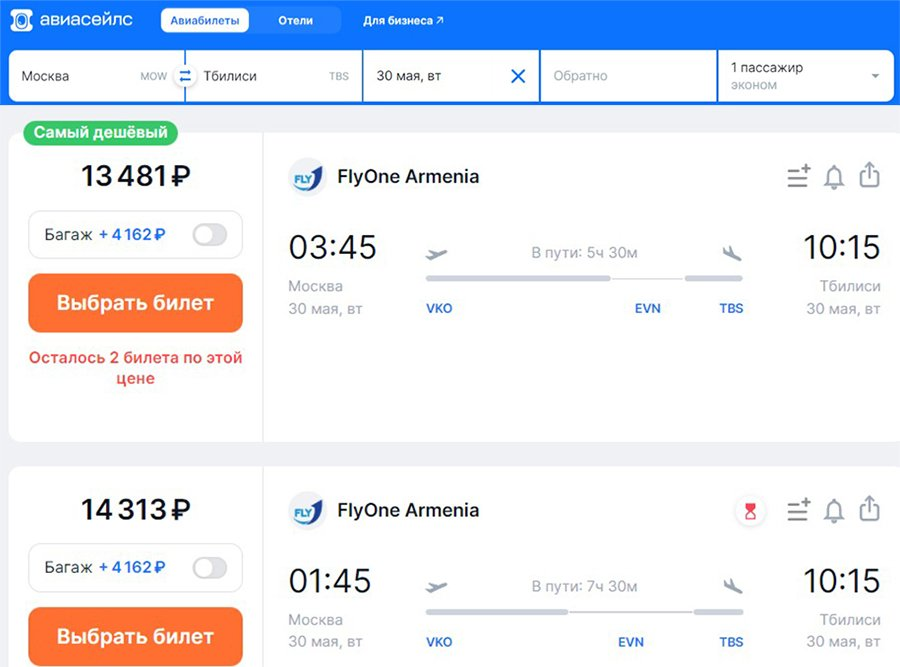This screenshot has width=900, height=667.
Task: Click the red hourglass icon on second ticket
Action: (750, 510)
